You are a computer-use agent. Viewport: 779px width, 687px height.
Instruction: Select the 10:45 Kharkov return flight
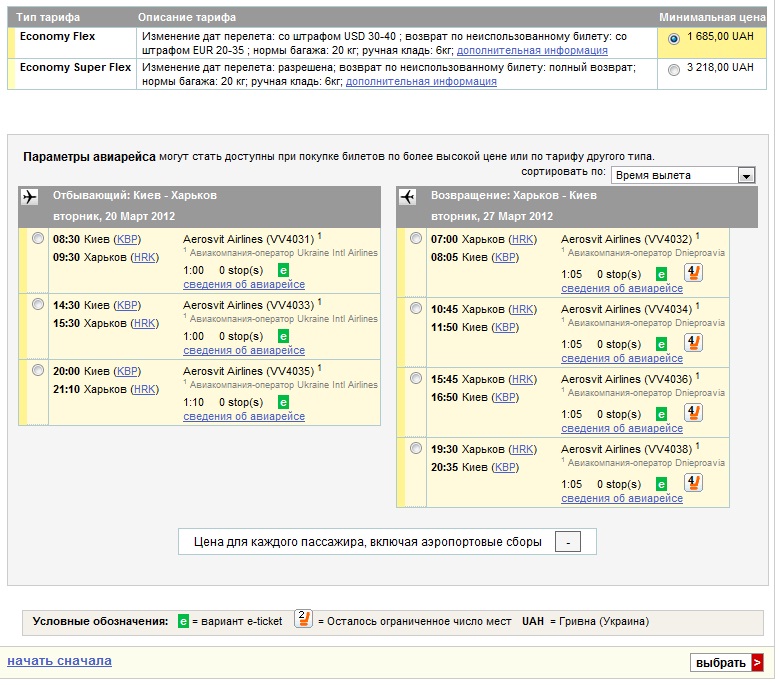(416, 309)
